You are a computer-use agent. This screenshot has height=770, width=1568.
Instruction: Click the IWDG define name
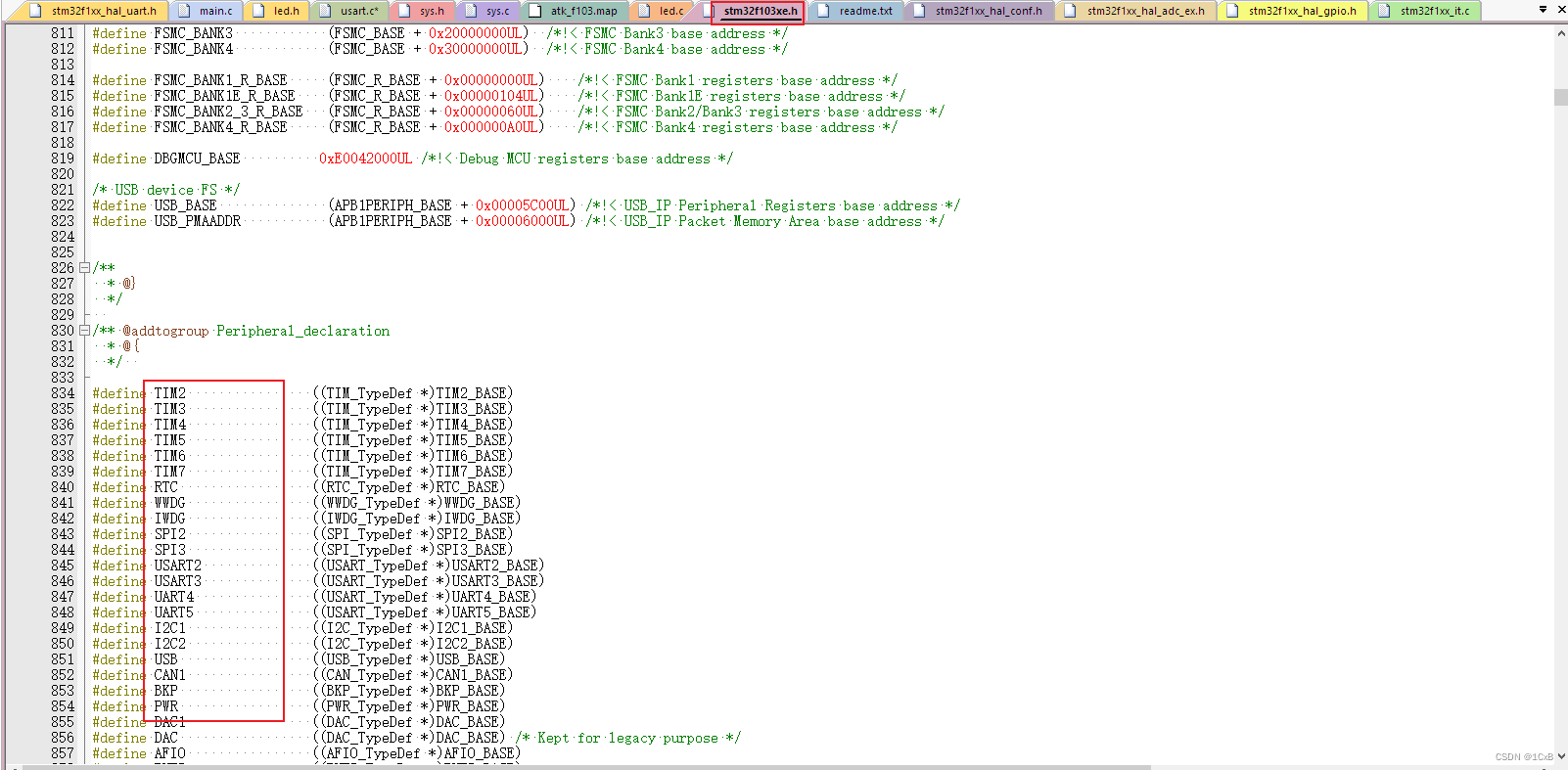pyautogui.click(x=169, y=519)
